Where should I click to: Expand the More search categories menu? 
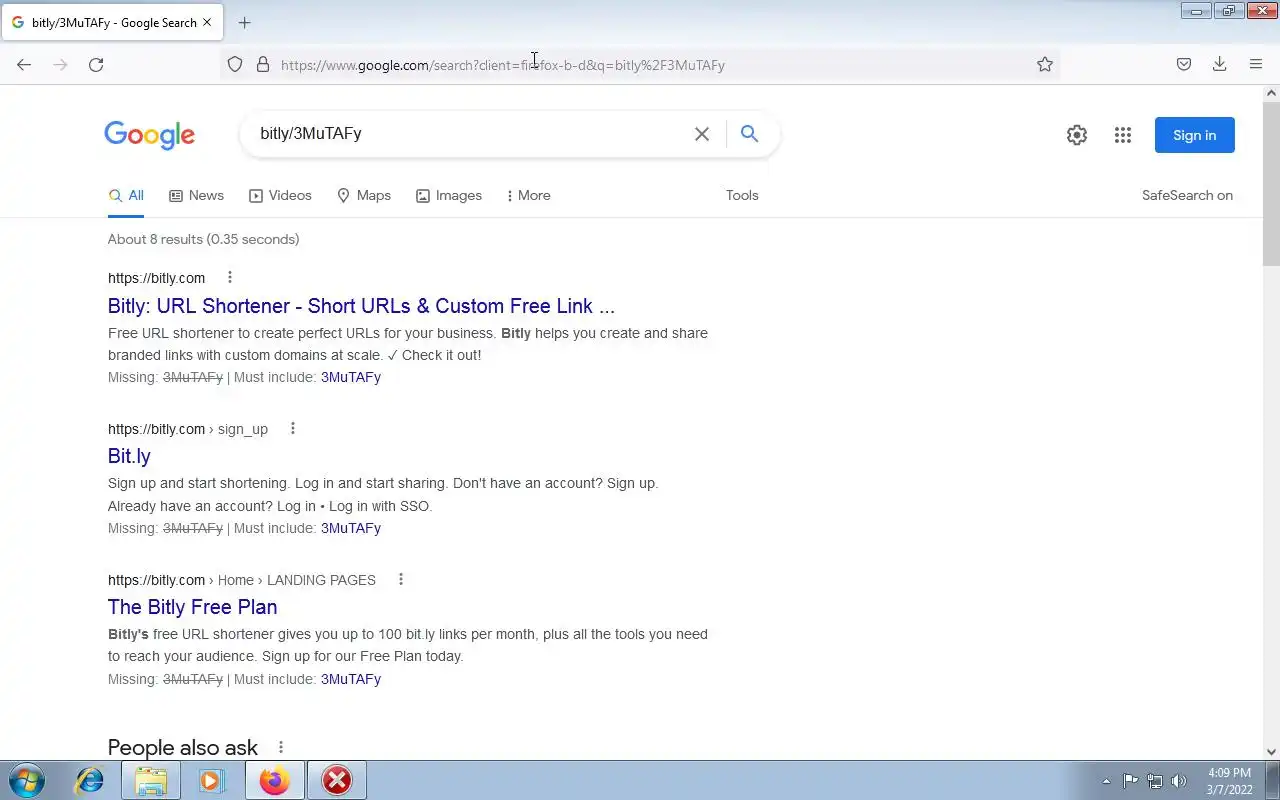[x=528, y=196]
